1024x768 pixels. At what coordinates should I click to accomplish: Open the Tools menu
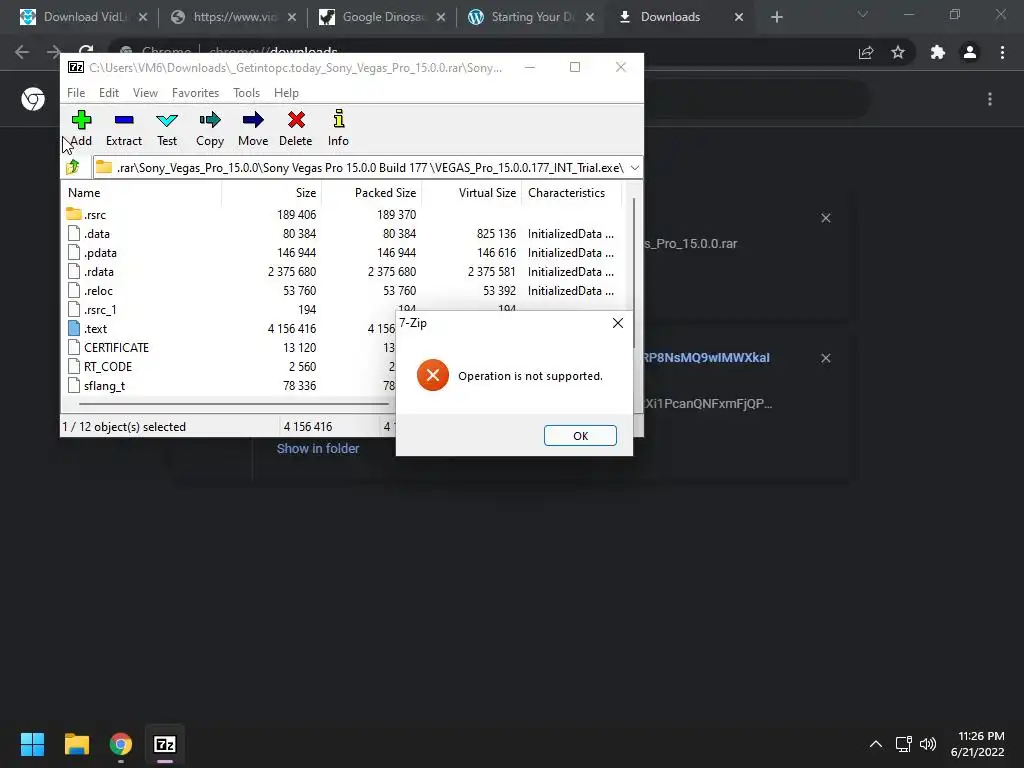coord(246,93)
